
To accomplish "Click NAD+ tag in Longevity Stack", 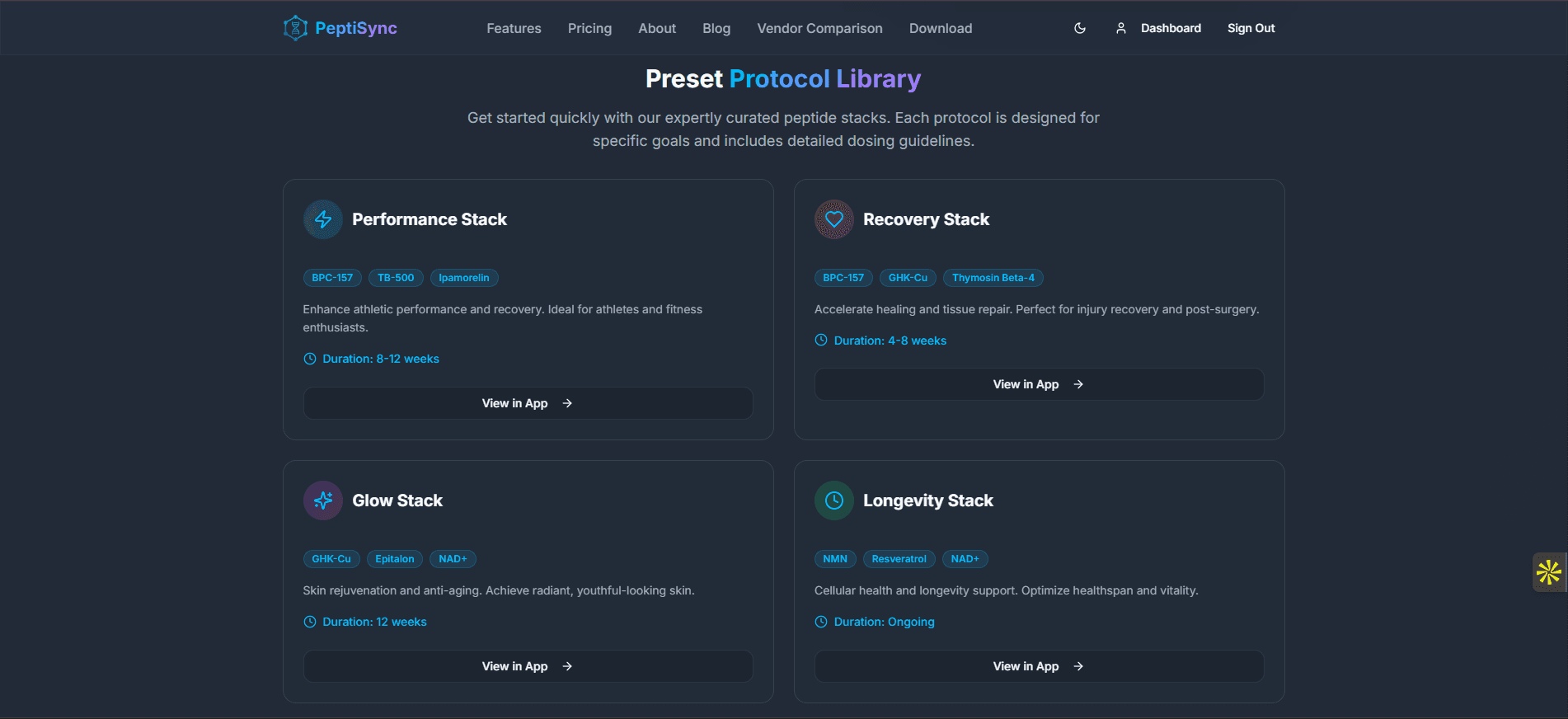I will (x=965, y=559).
